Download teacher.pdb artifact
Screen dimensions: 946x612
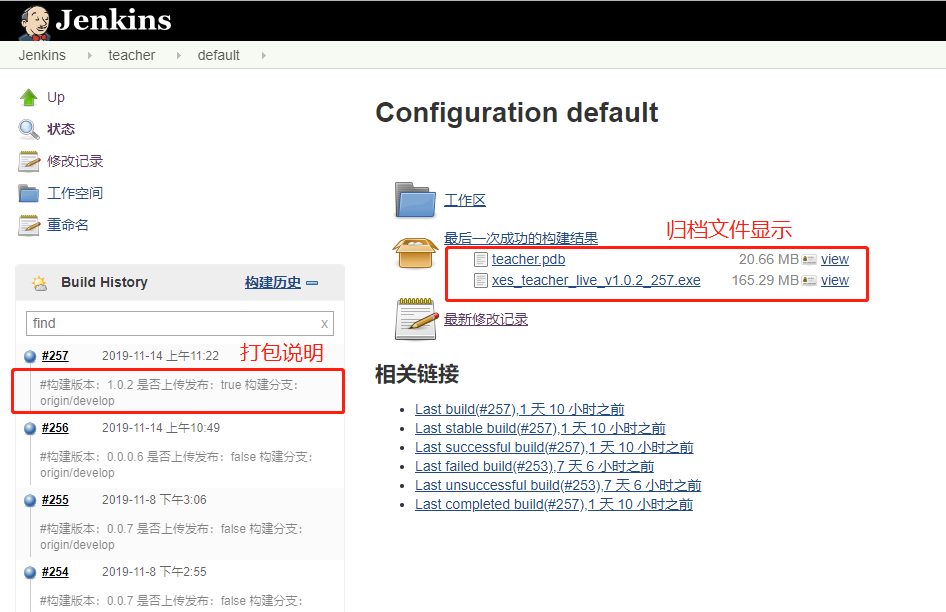pyautogui.click(x=529, y=260)
